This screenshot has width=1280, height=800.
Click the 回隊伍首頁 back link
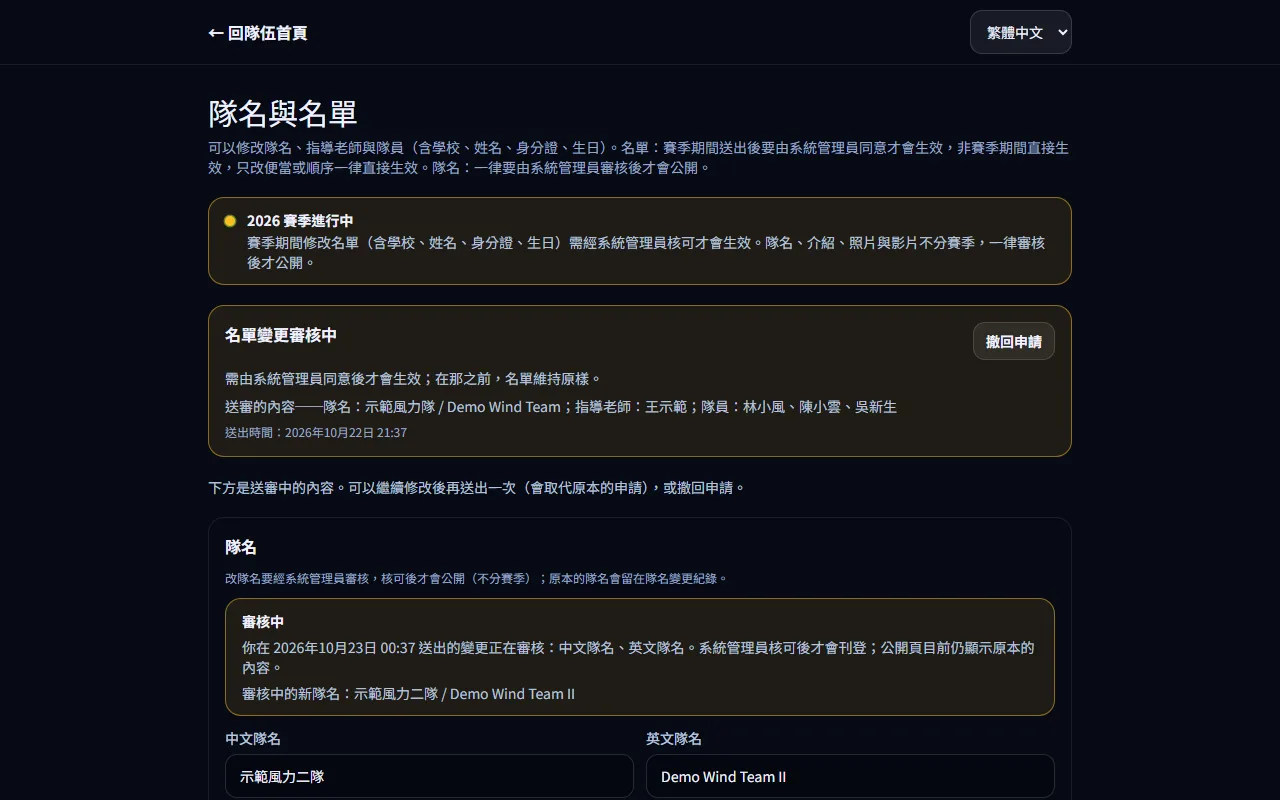click(x=258, y=33)
